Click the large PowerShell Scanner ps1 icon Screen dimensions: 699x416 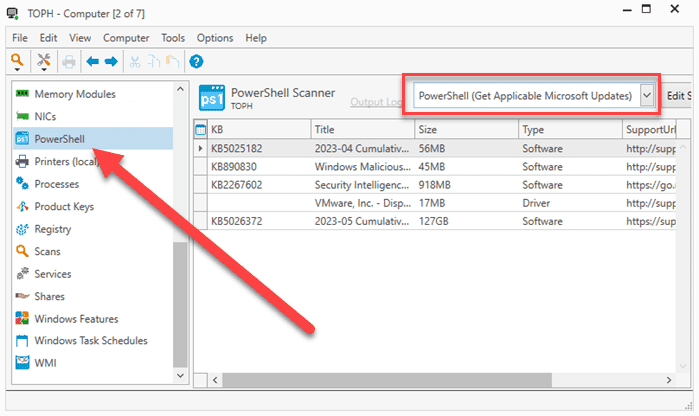click(x=212, y=98)
